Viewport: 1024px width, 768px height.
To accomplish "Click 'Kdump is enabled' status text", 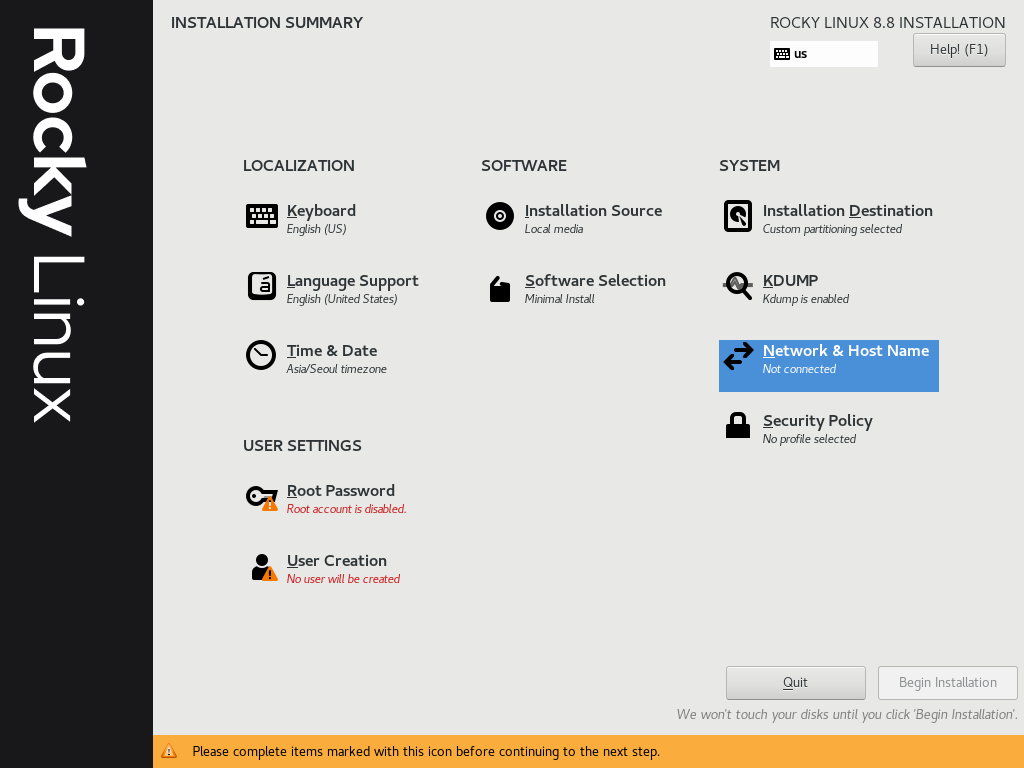I will click(805, 299).
